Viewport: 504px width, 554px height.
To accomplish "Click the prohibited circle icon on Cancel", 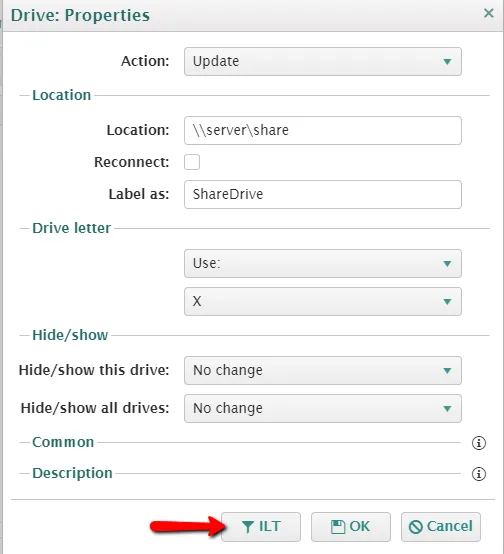I will click(x=416, y=527).
